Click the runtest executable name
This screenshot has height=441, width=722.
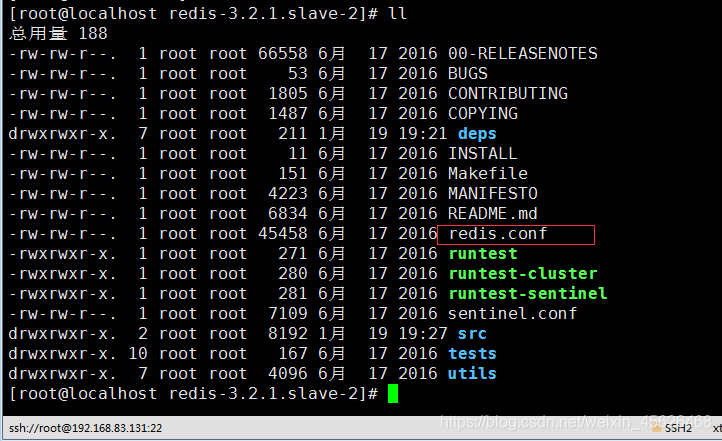click(x=483, y=254)
